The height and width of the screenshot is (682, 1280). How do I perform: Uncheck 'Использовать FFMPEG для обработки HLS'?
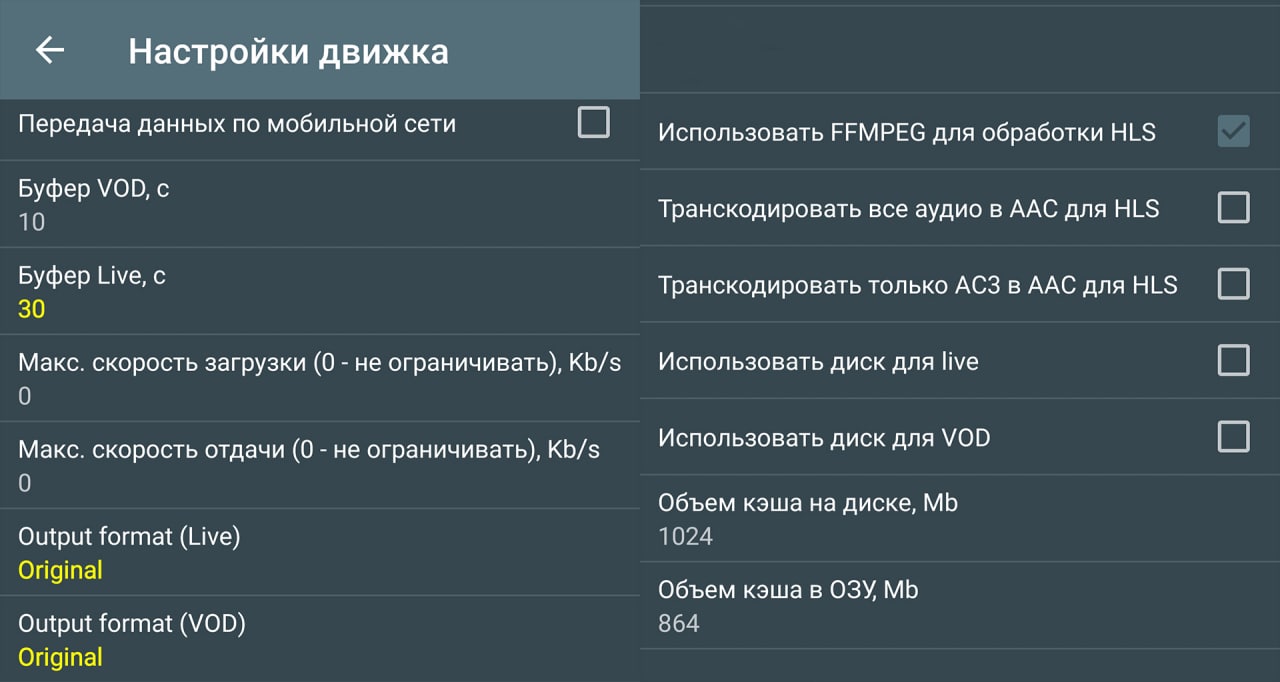coord(1233,131)
